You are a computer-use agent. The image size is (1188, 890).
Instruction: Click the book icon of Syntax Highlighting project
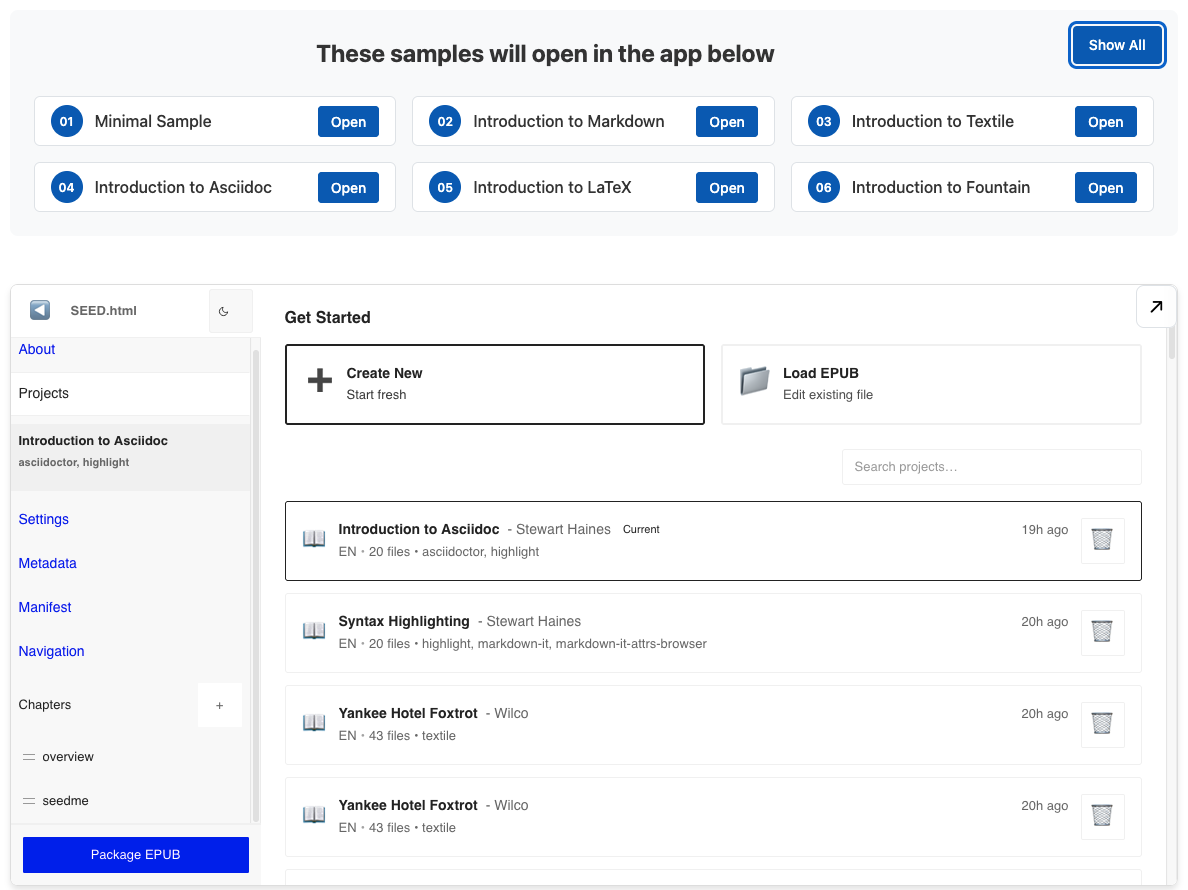coord(314,631)
